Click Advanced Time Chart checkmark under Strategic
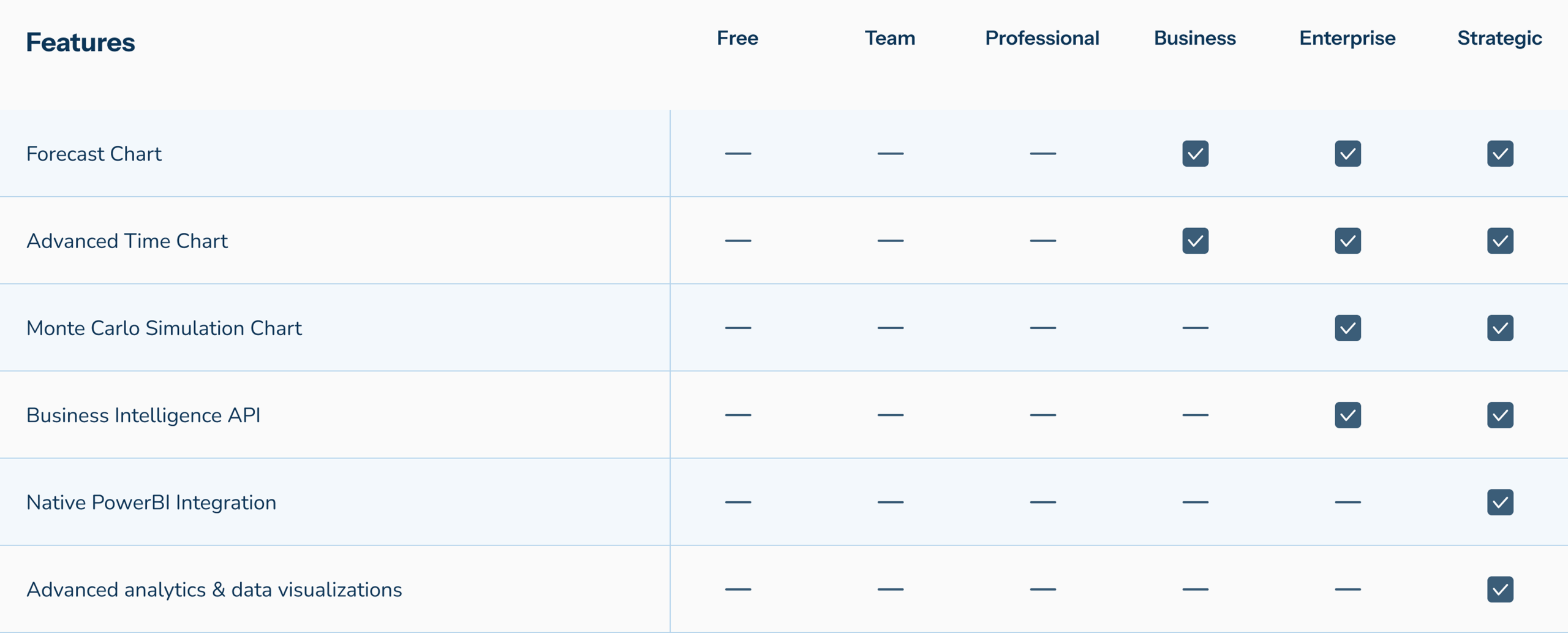 click(x=1500, y=241)
